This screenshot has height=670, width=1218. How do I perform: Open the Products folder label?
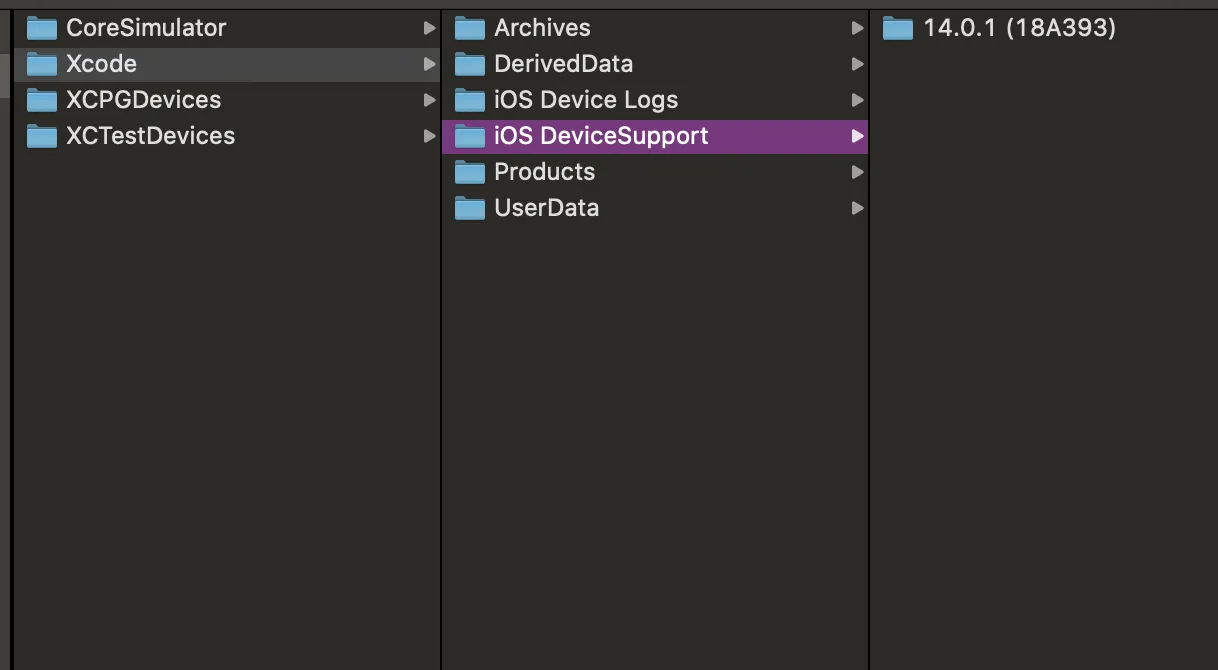(x=544, y=172)
